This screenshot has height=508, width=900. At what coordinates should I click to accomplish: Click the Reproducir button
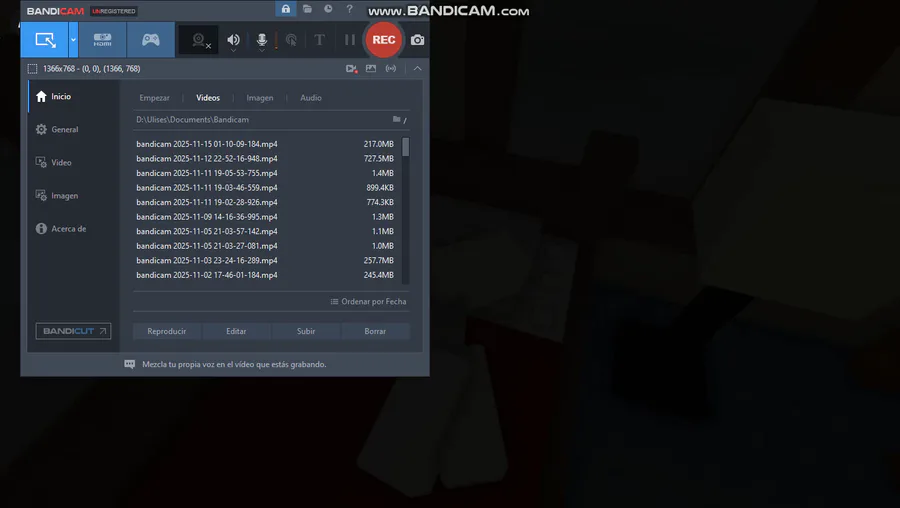click(166, 331)
